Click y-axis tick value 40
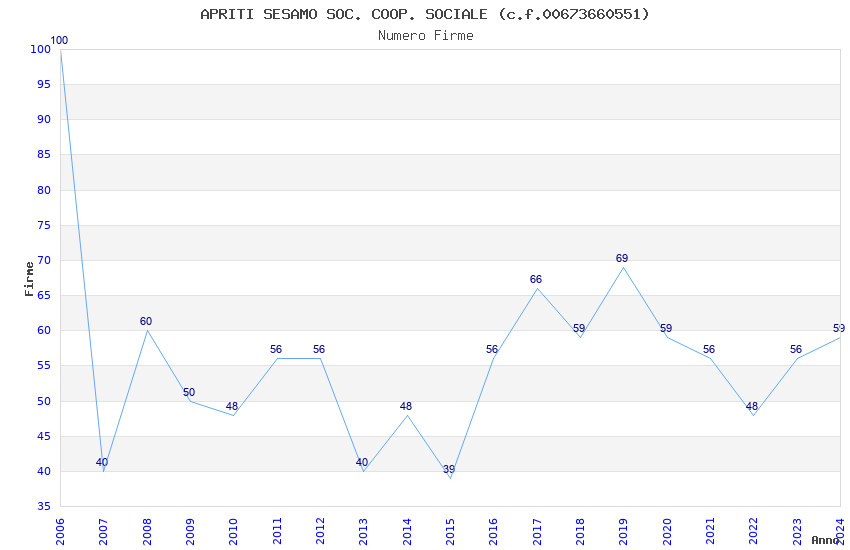 click(x=44, y=471)
